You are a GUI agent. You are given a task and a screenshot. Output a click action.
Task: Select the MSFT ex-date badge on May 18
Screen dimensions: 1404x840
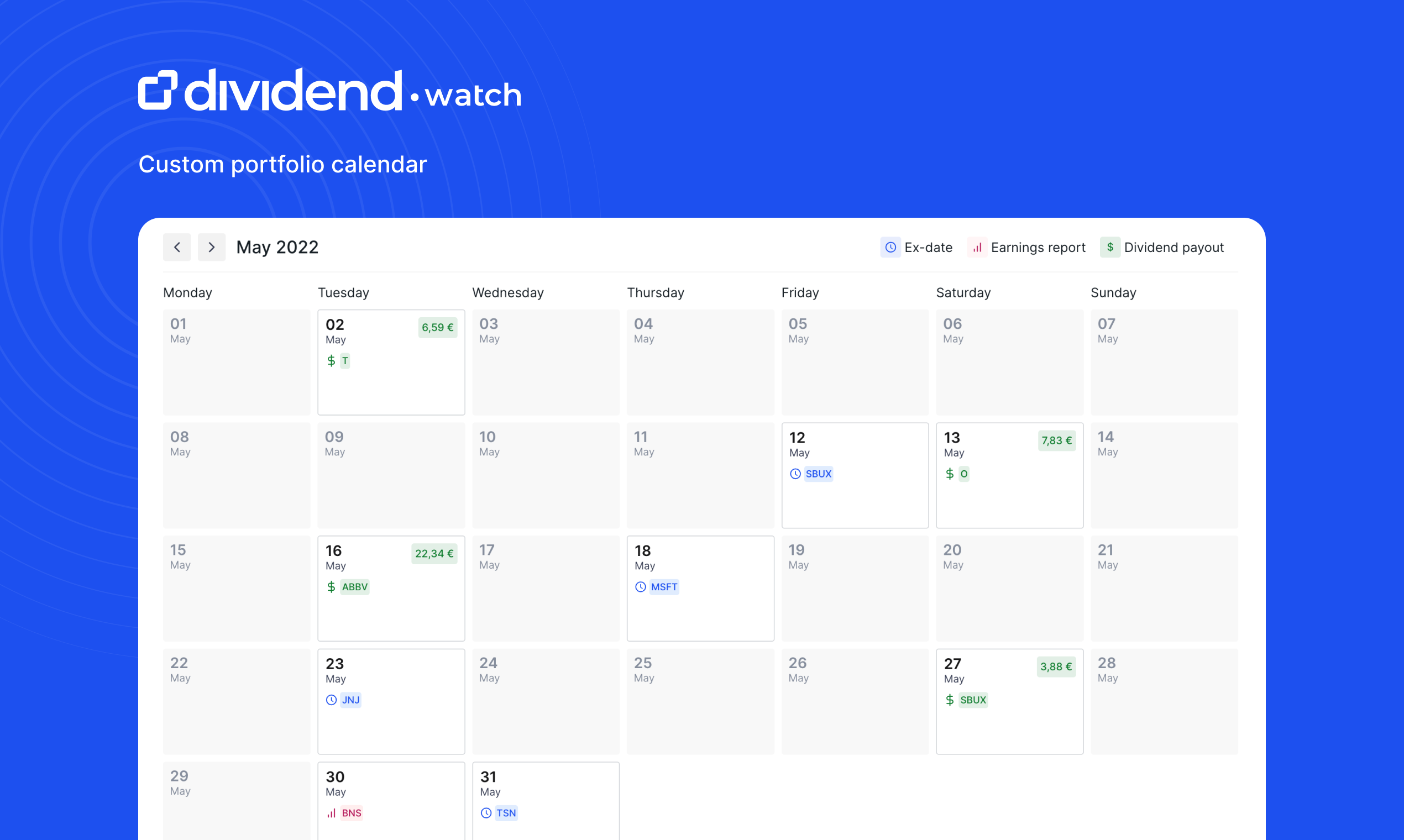pyautogui.click(x=663, y=587)
